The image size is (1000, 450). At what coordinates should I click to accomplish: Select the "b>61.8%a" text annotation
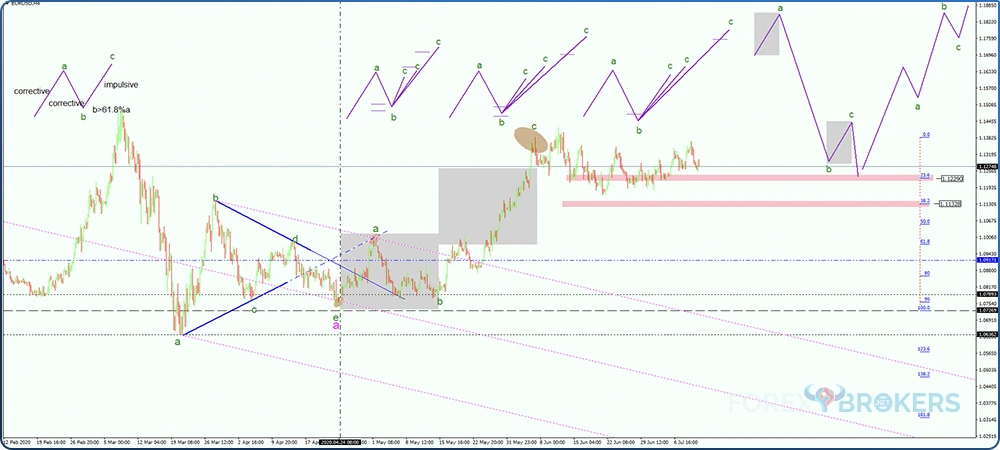(112, 109)
